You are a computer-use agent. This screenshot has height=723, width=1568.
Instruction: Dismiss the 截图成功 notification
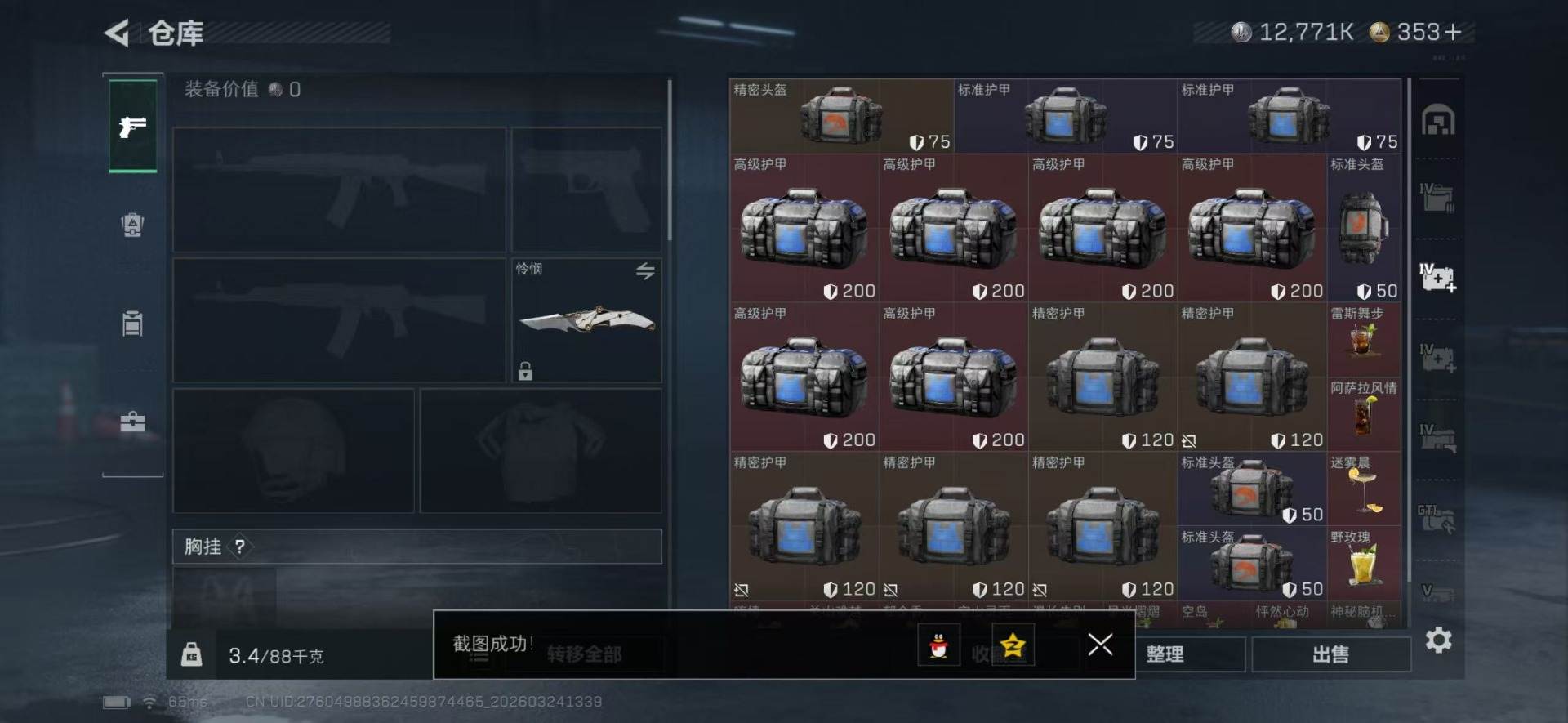(x=1100, y=645)
